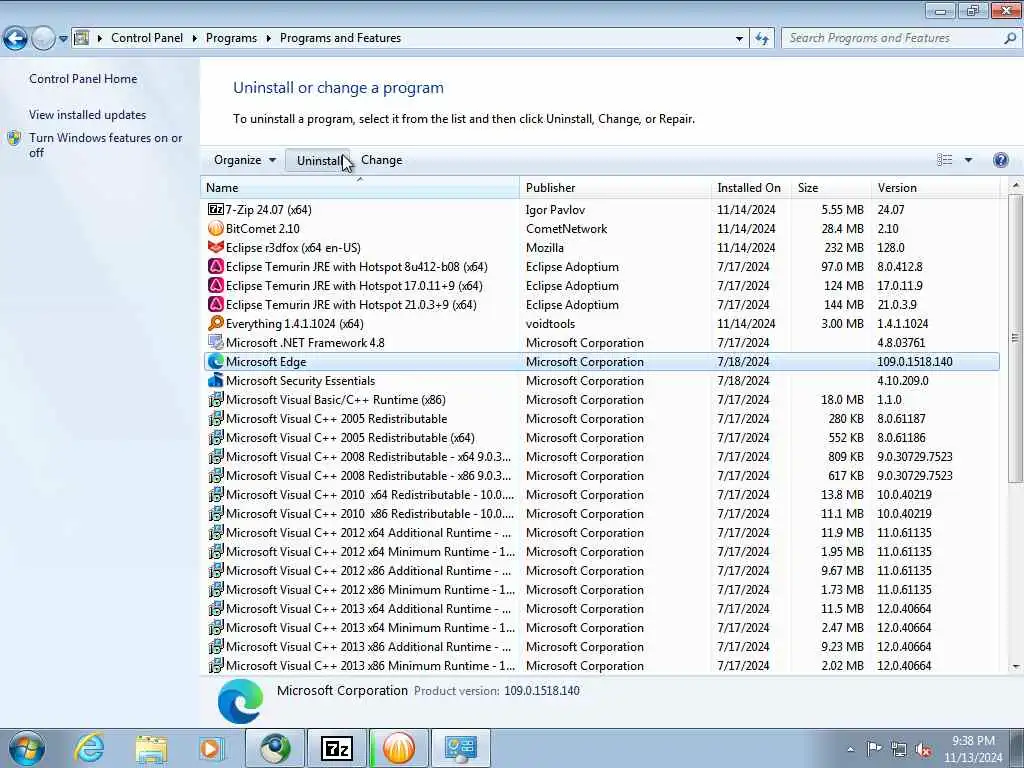
Task: Open the Organize dropdown menu
Action: click(x=245, y=160)
